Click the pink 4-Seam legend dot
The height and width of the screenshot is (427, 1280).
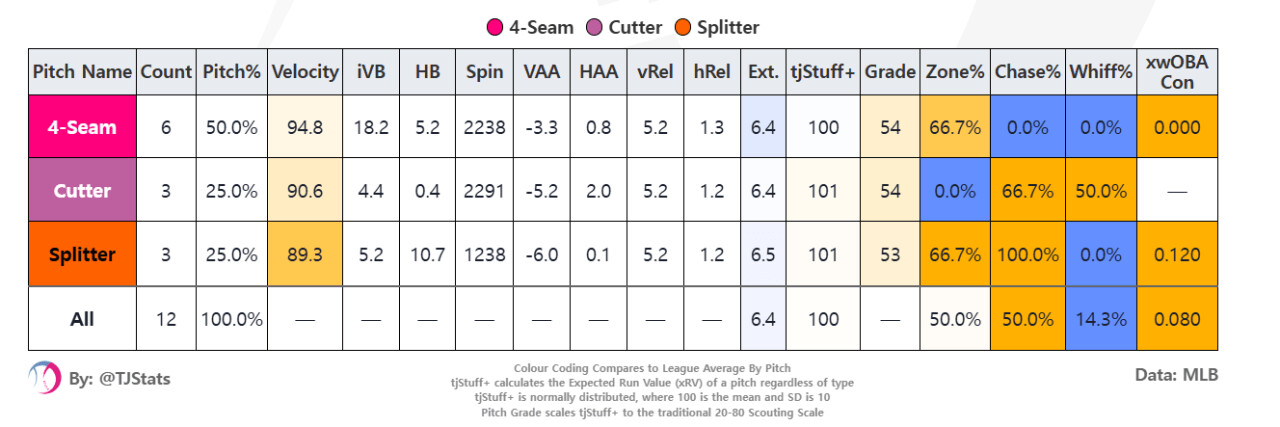point(494,27)
